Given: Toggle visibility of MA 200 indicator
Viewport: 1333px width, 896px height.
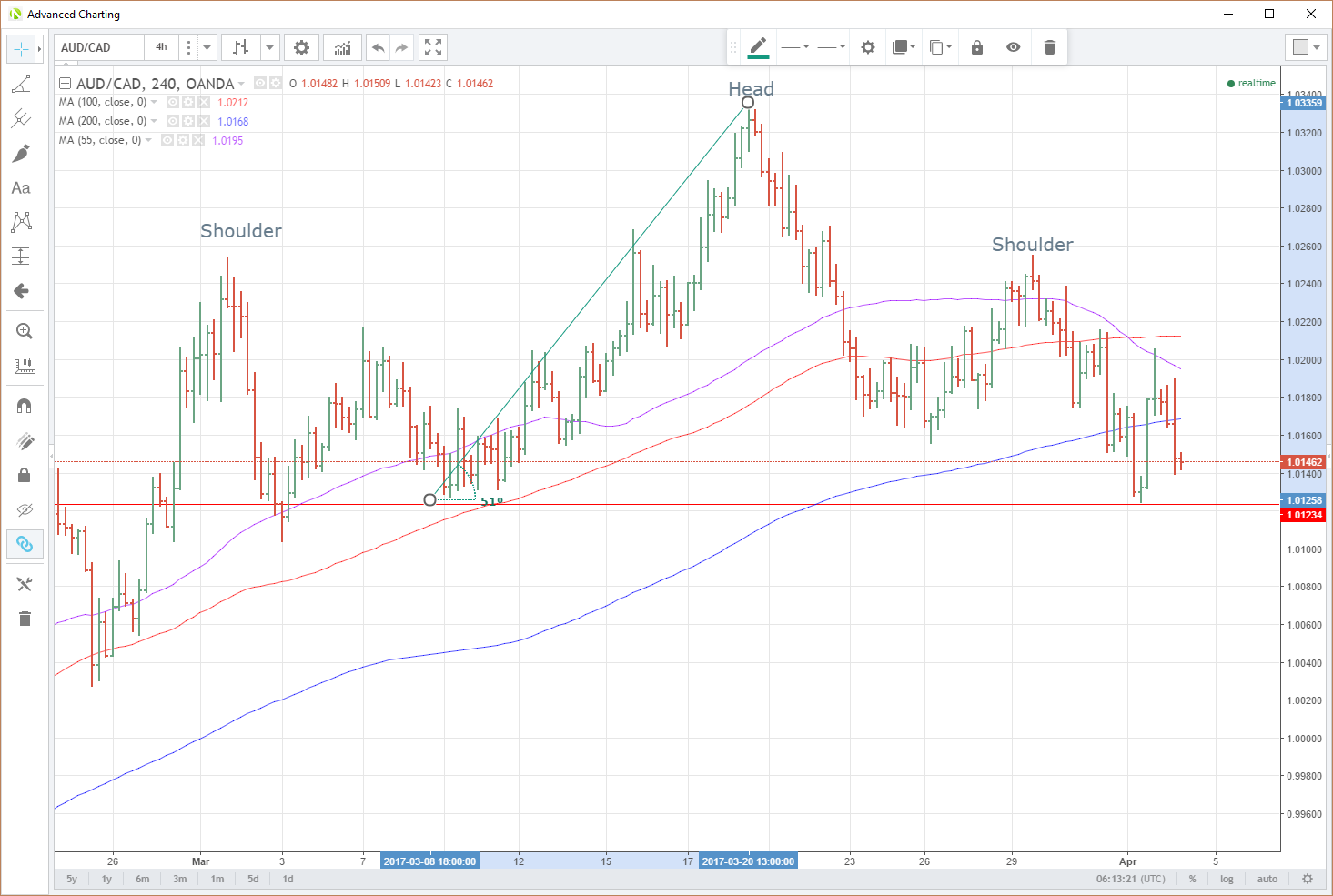Looking at the screenshot, I should pos(173,121).
